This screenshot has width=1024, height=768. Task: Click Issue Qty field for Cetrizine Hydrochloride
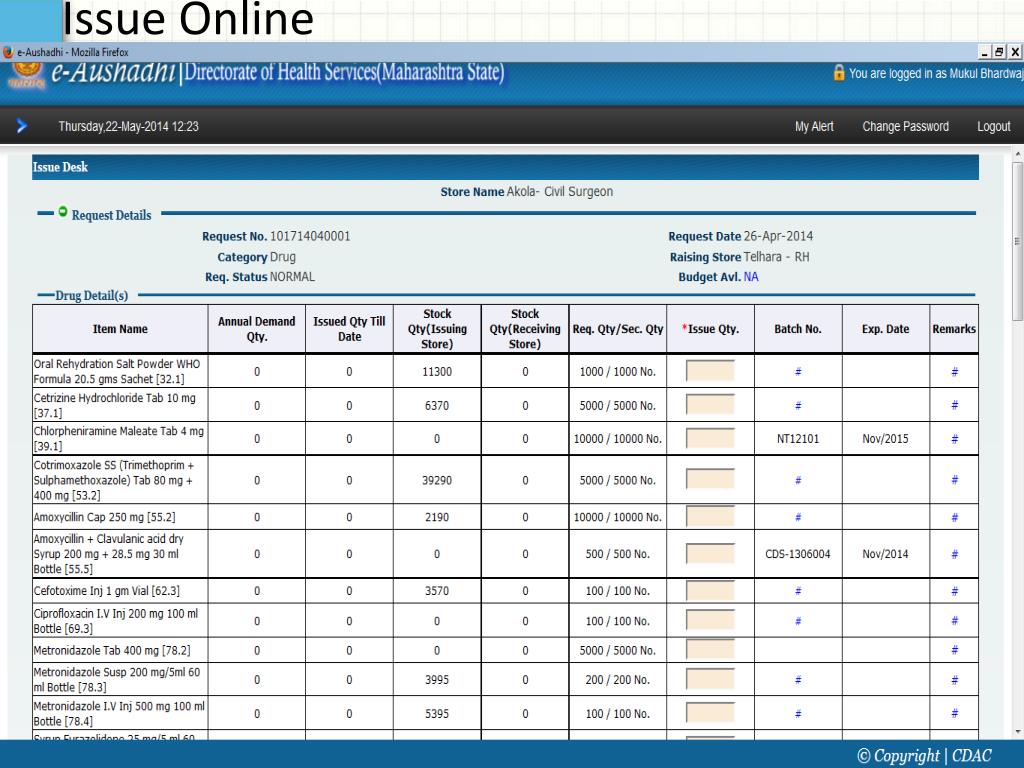coord(710,405)
